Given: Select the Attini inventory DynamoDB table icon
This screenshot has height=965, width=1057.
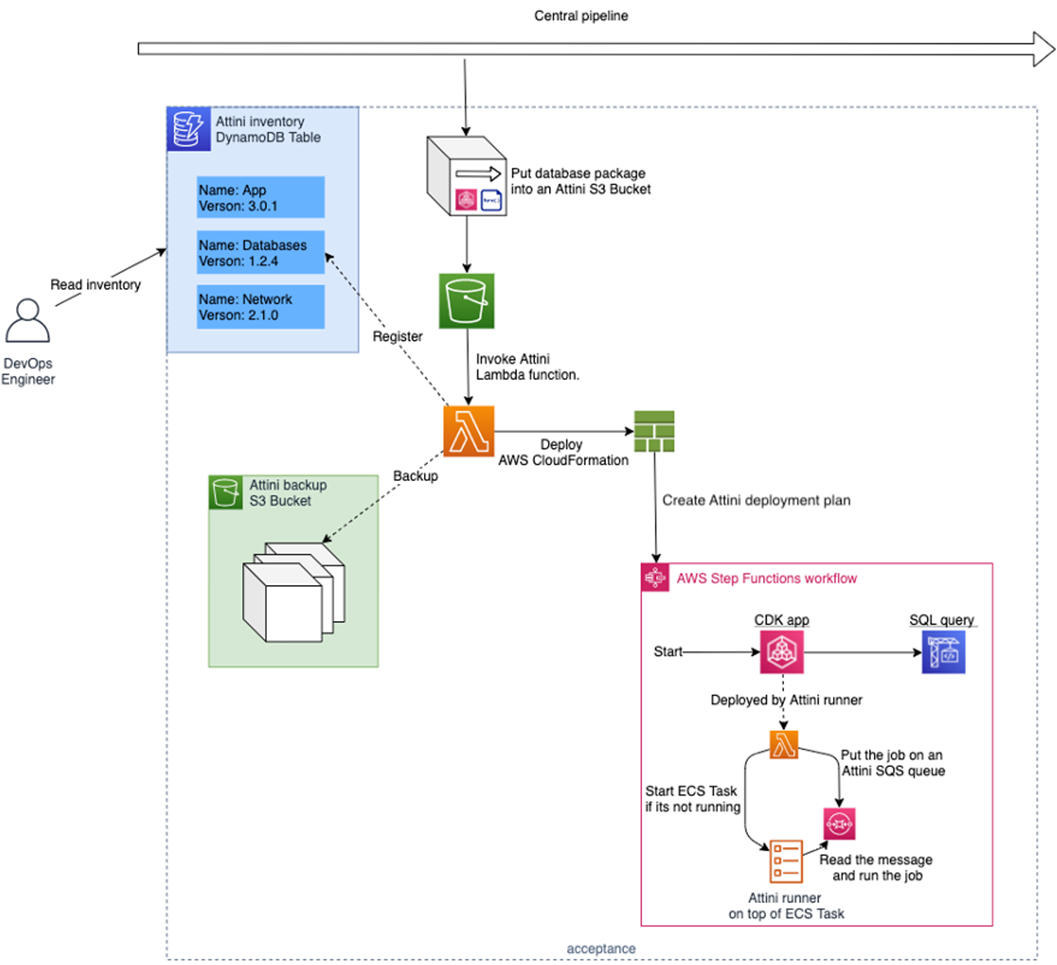Looking at the screenshot, I should (x=187, y=128).
